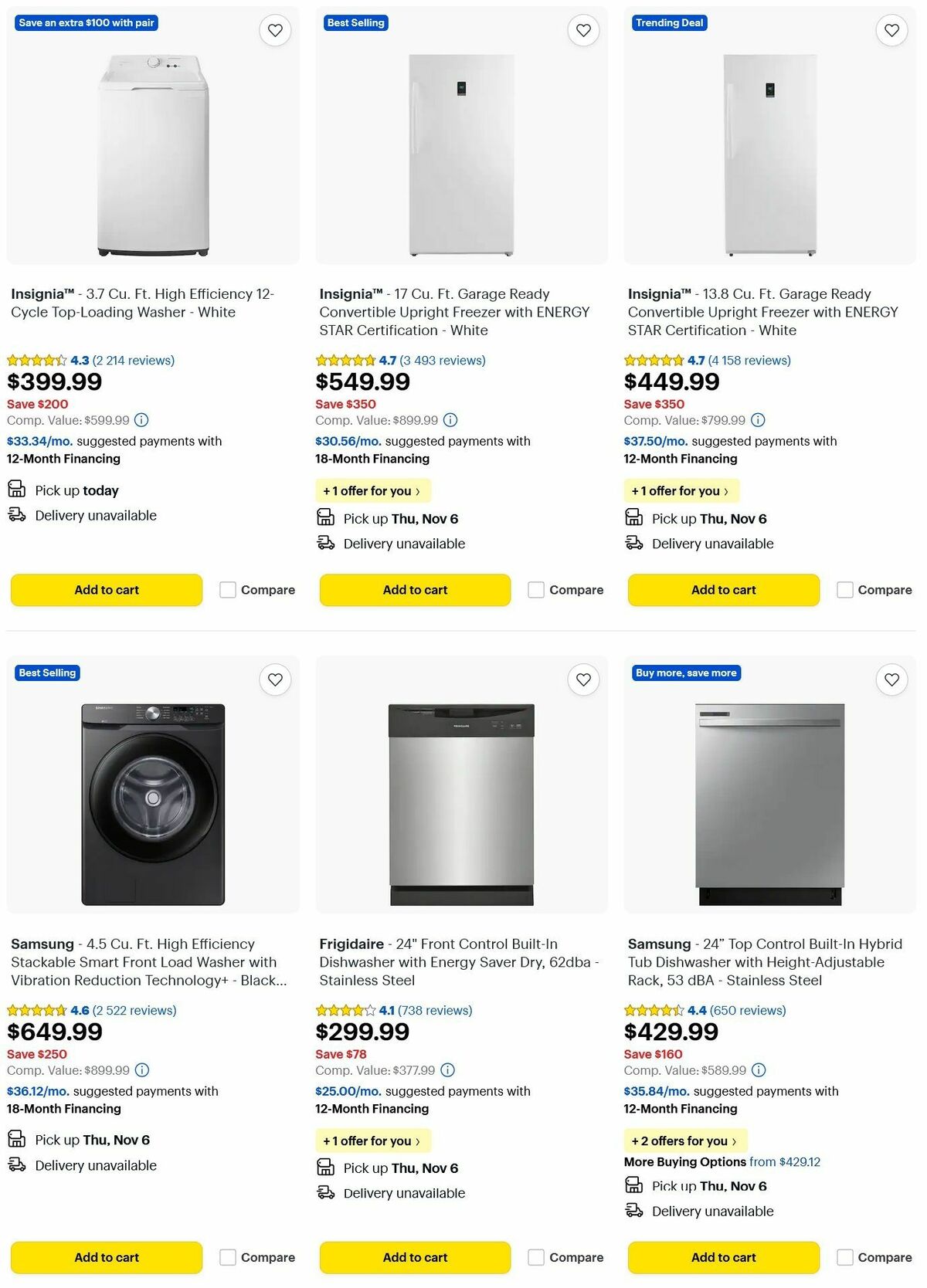927x1288 pixels.
Task: Expand '+1 offer for you' on the 17 Cu. Ft. freezer
Action: click(x=373, y=490)
